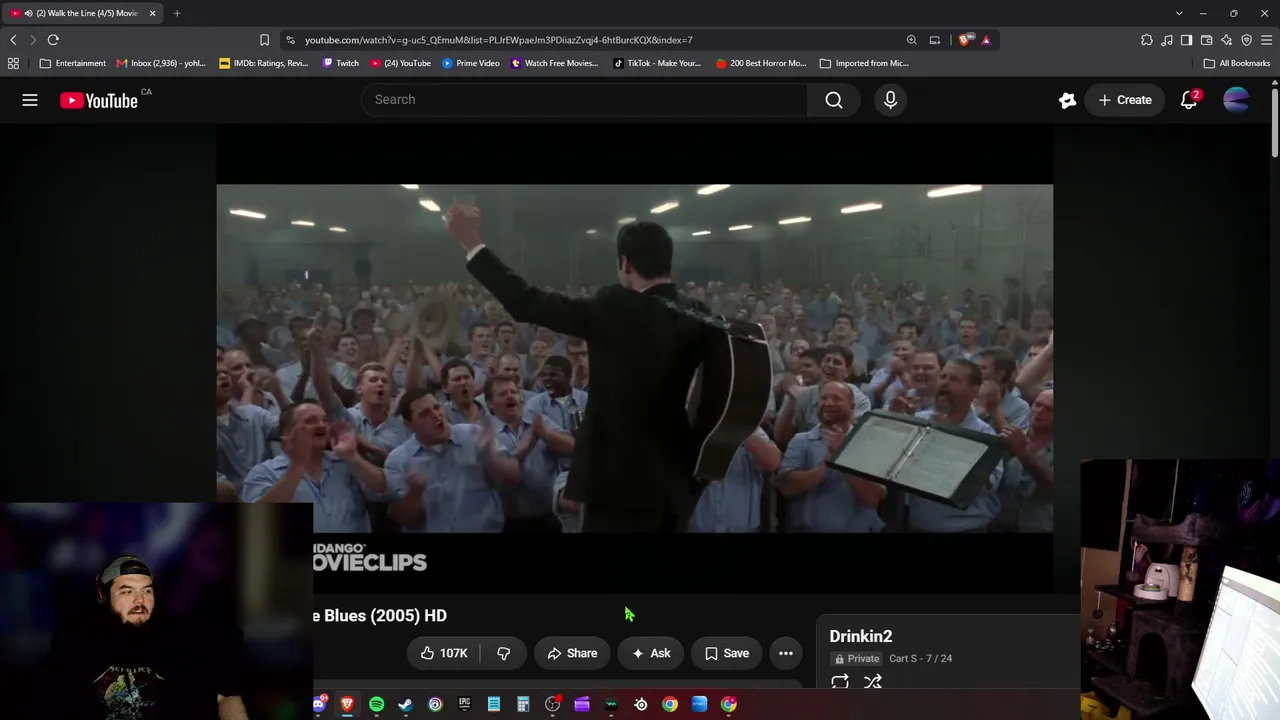Open the account avatar menu
Image resolution: width=1280 pixels, height=720 pixels.
point(1236,100)
